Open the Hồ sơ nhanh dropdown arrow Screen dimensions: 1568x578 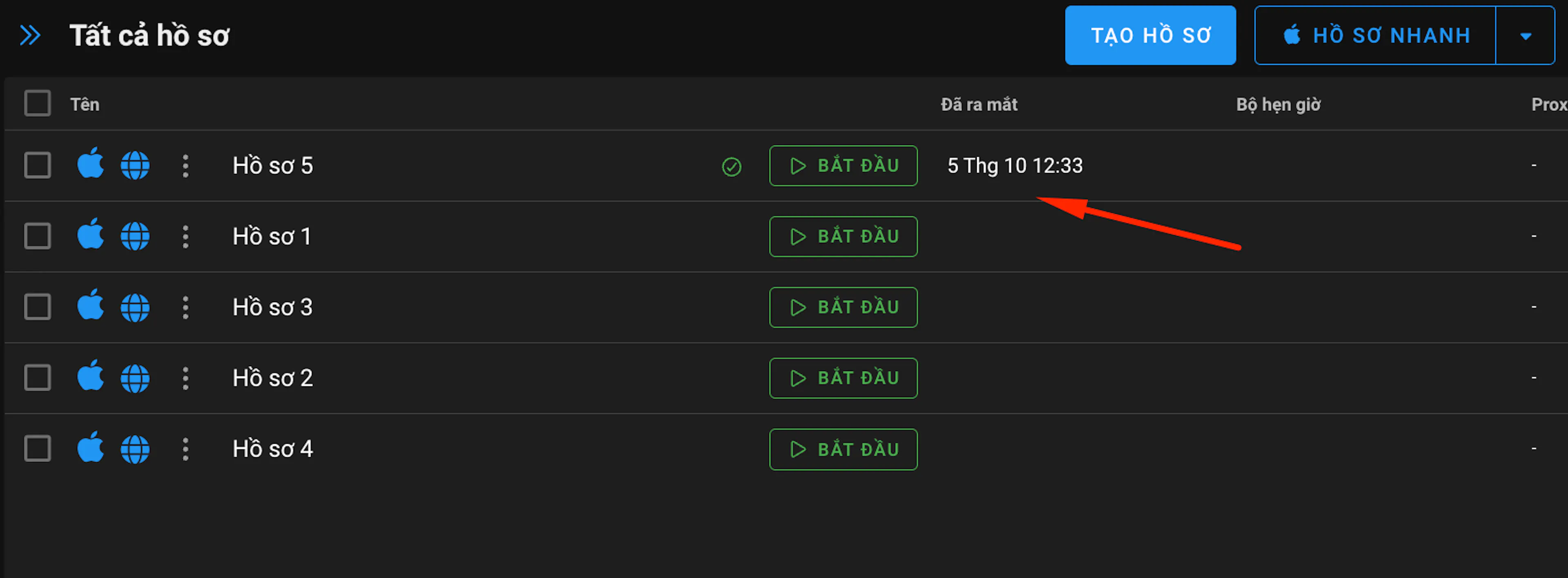point(1526,35)
